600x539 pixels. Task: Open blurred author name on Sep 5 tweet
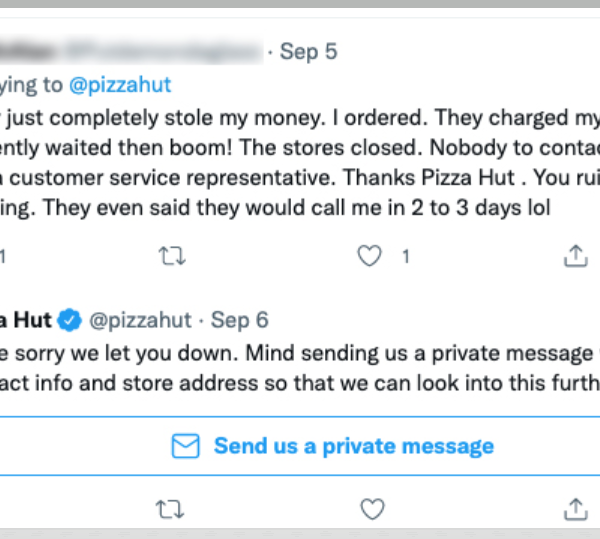(x=27, y=51)
